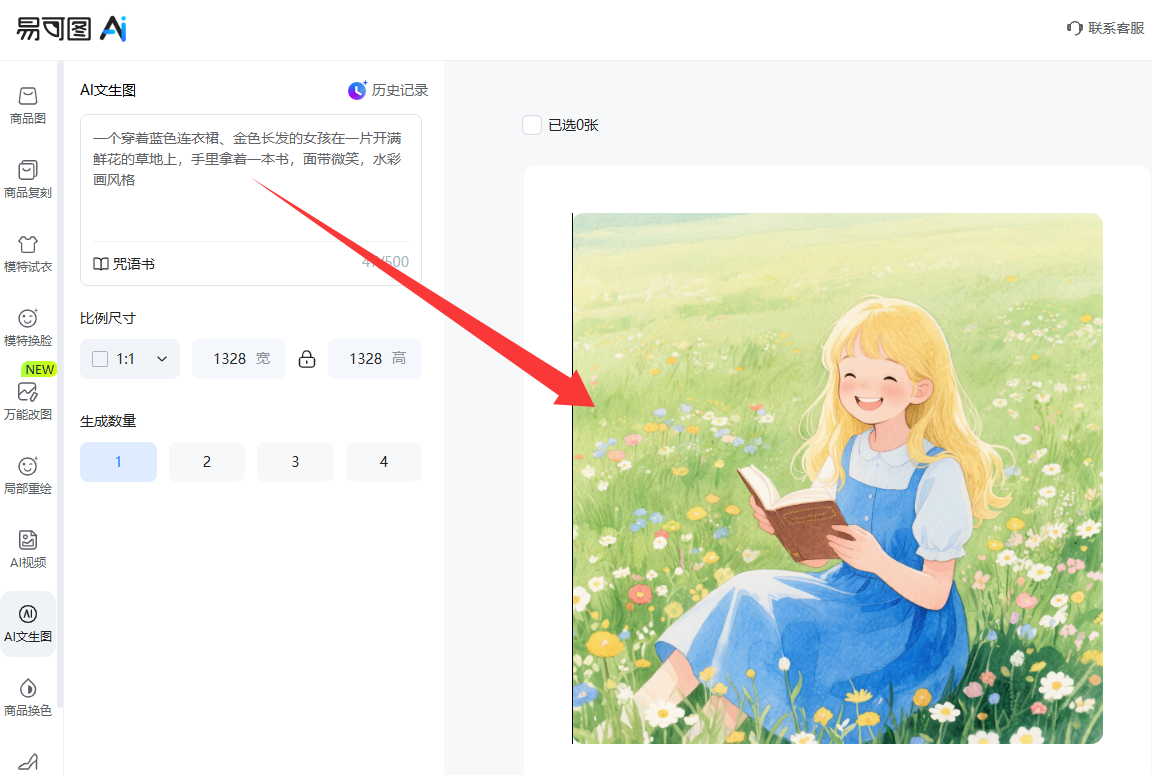Toggle the aspect ratio lock icon
Viewport: 1152px width, 775px height.
307,358
